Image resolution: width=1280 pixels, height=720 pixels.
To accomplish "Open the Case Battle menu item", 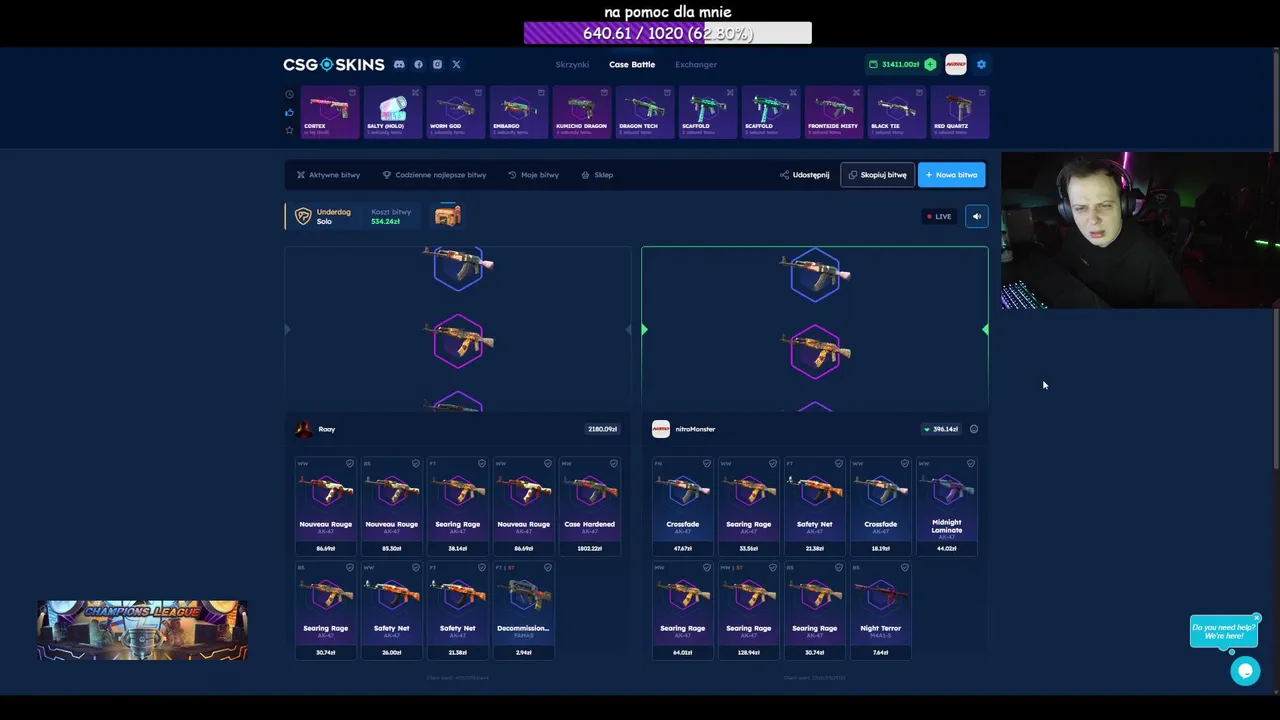I will [632, 64].
